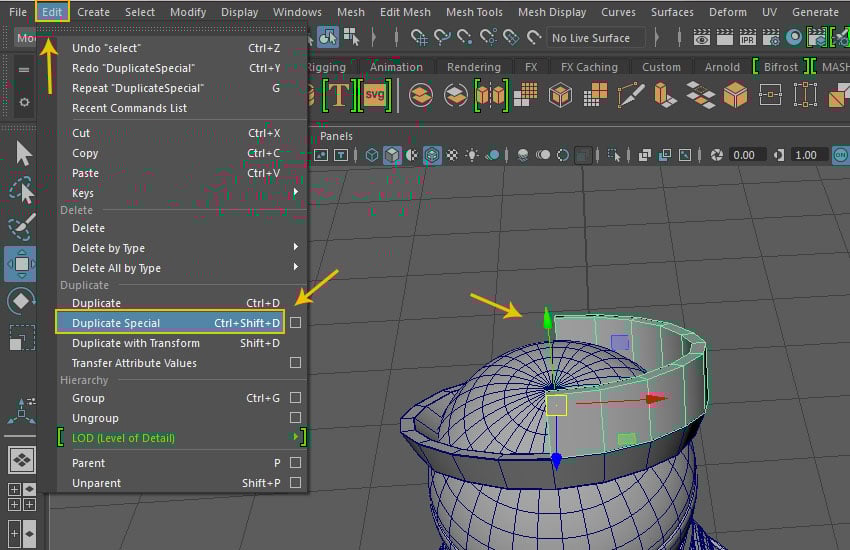Image resolution: width=850 pixels, height=550 pixels.
Task: Open Transfer Attribute Values options box
Action: 295,363
